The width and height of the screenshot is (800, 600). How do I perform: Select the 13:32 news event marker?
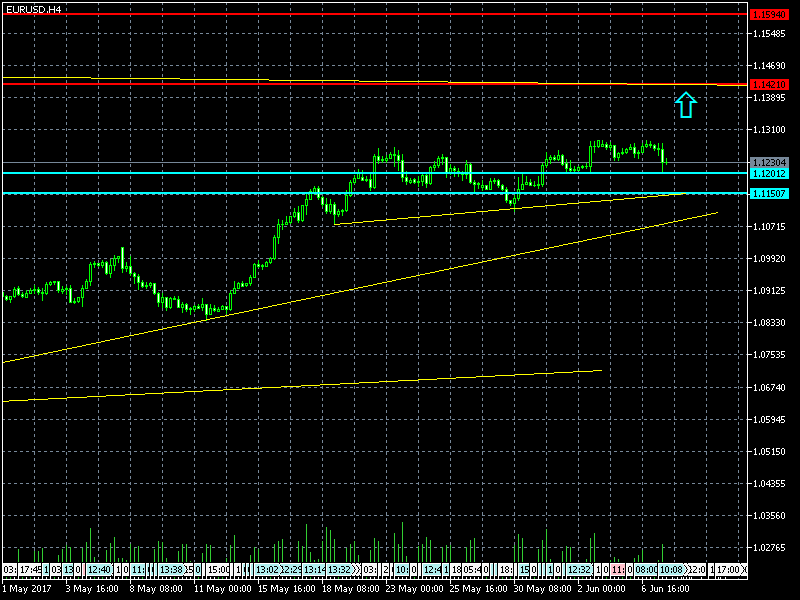pos(338,569)
